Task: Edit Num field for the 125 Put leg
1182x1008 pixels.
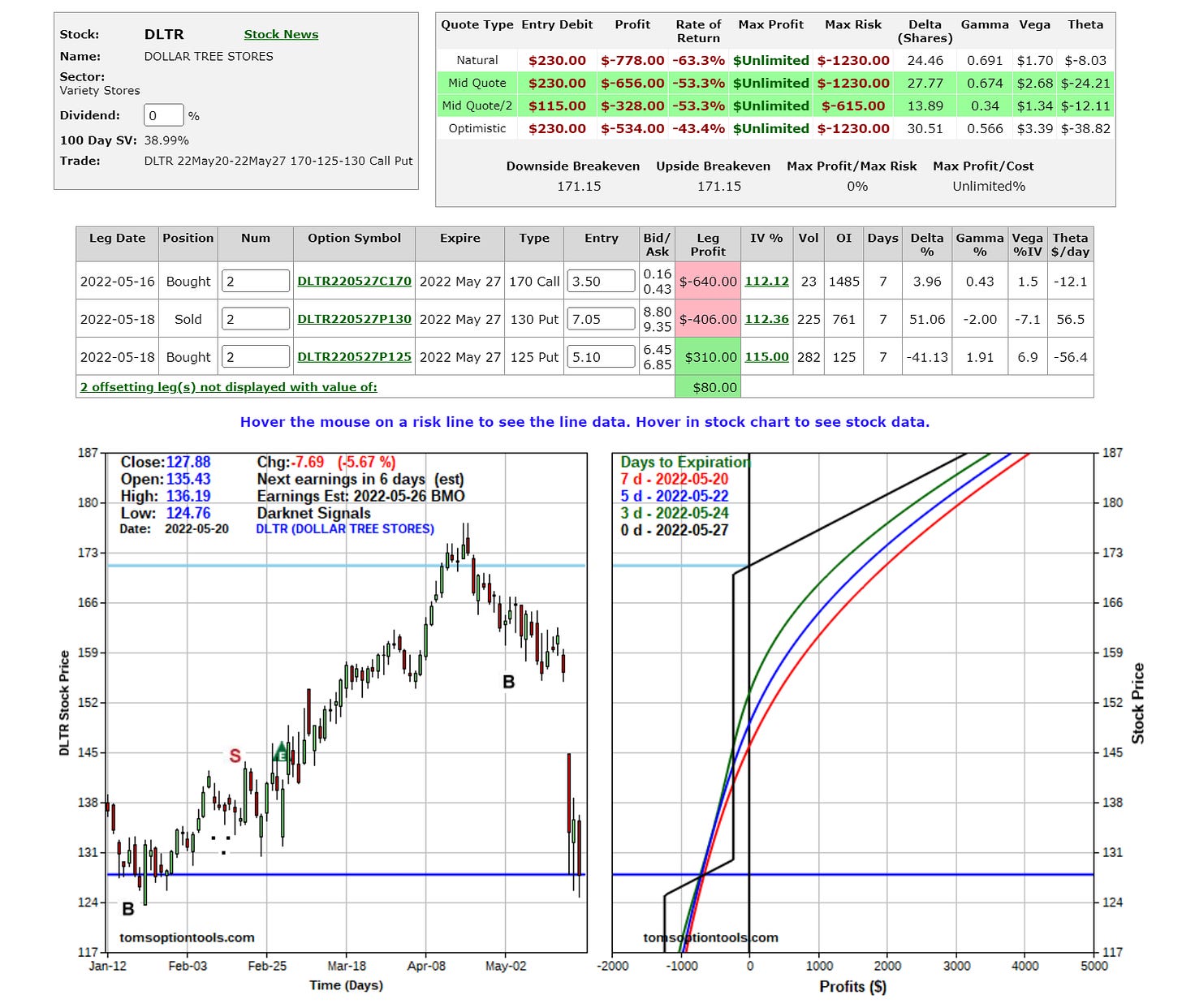Action: [256, 356]
